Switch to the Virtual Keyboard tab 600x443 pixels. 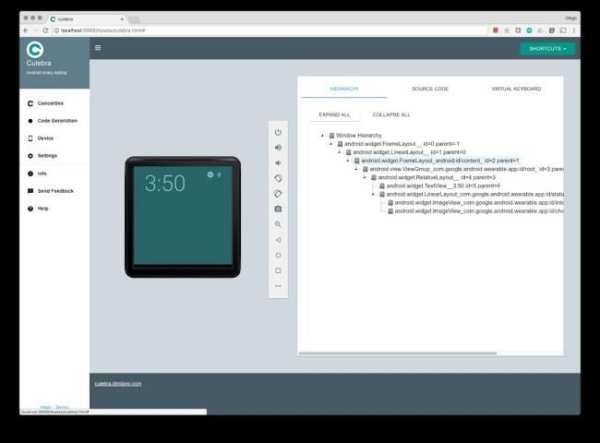(x=516, y=89)
